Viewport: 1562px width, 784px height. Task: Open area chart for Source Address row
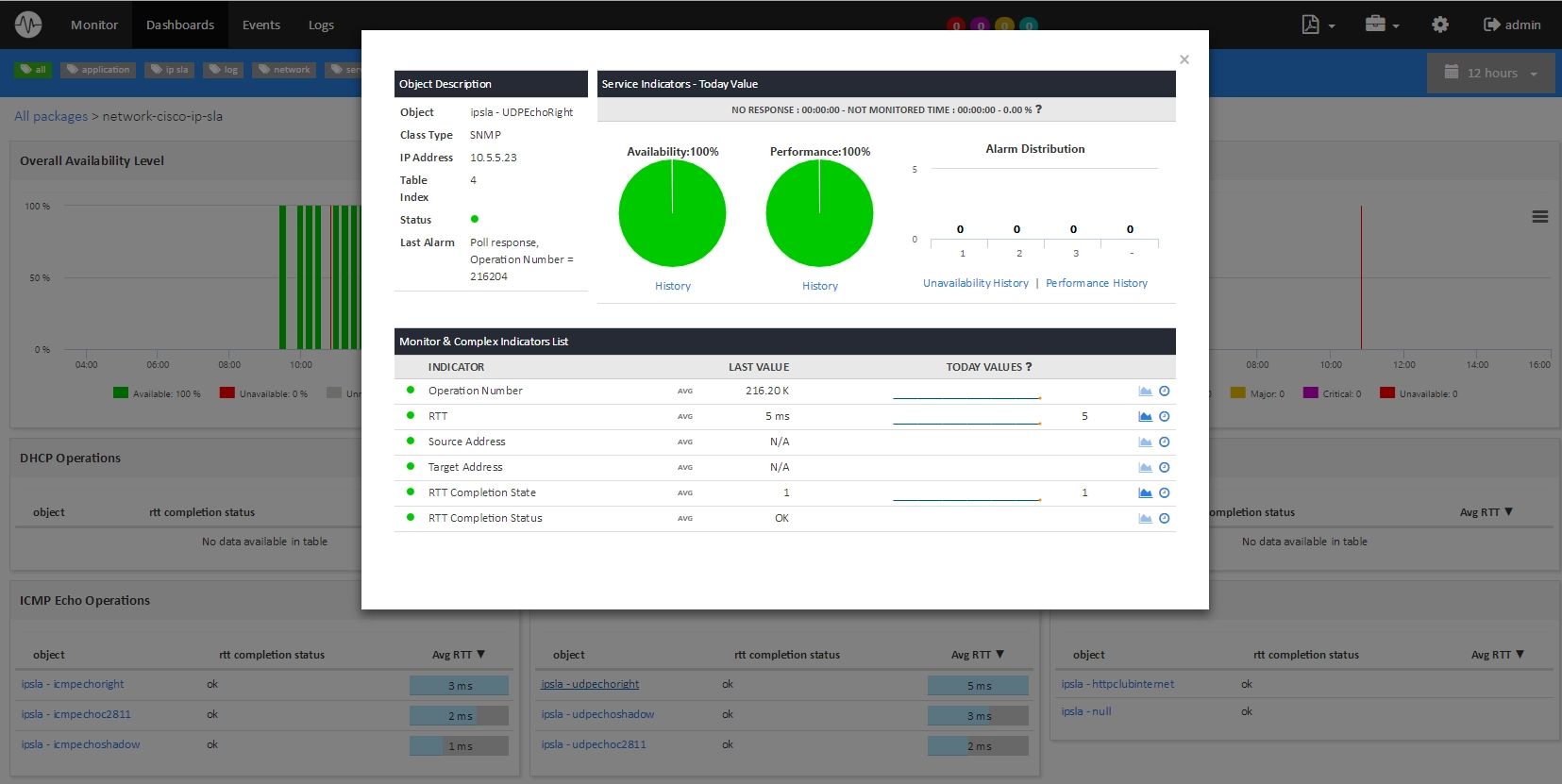point(1145,442)
